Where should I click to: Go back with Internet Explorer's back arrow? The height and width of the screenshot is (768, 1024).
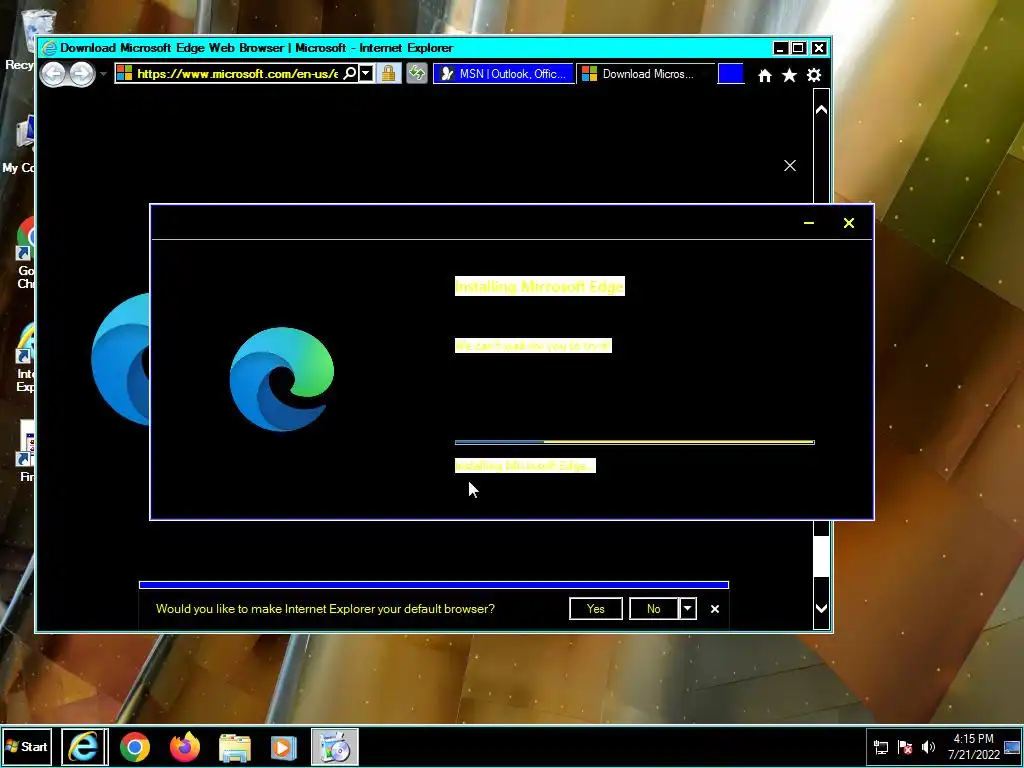point(53,74)
